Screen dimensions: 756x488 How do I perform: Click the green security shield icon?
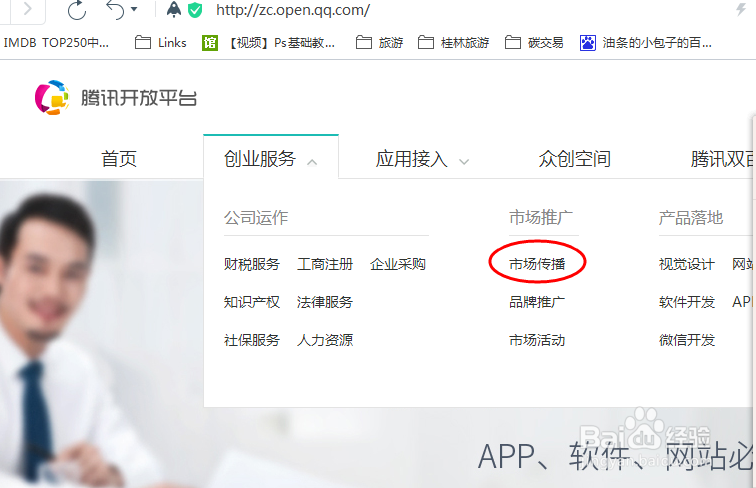click(195, 10)
